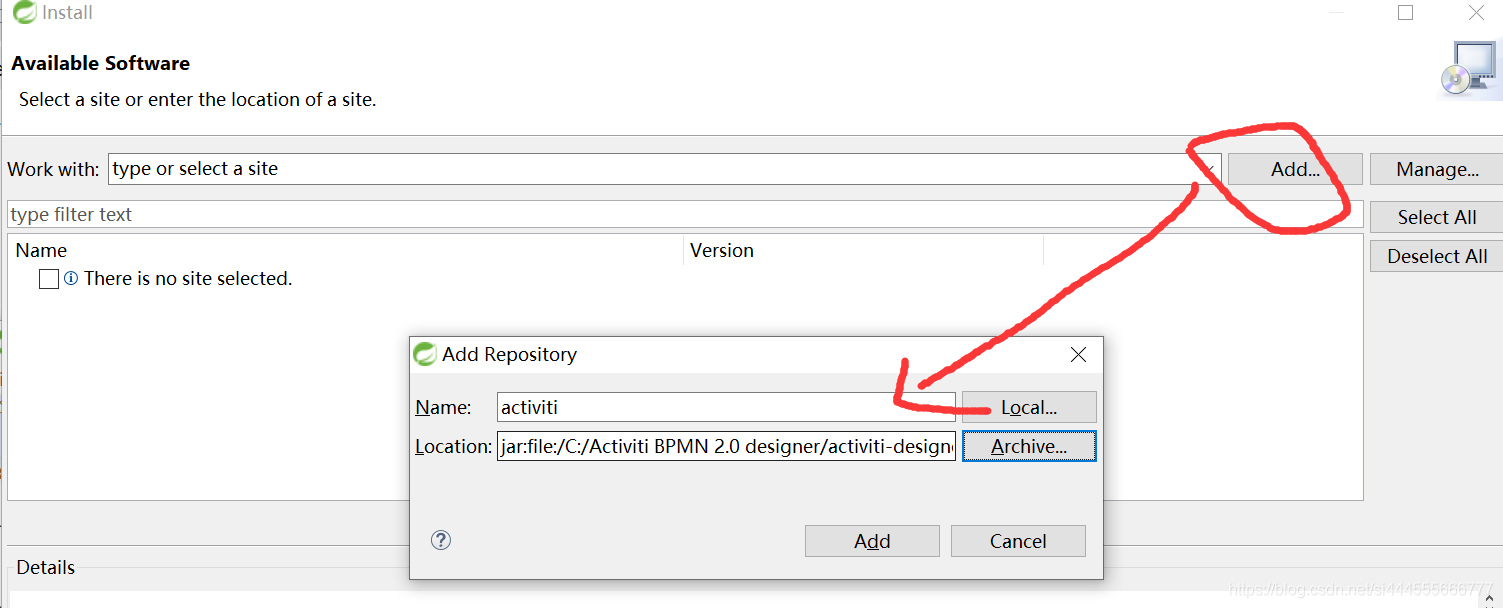The image size is (1503, 608).
Task: Click the Spring leaf icon in Add Repository title
Action: (425, 354)
